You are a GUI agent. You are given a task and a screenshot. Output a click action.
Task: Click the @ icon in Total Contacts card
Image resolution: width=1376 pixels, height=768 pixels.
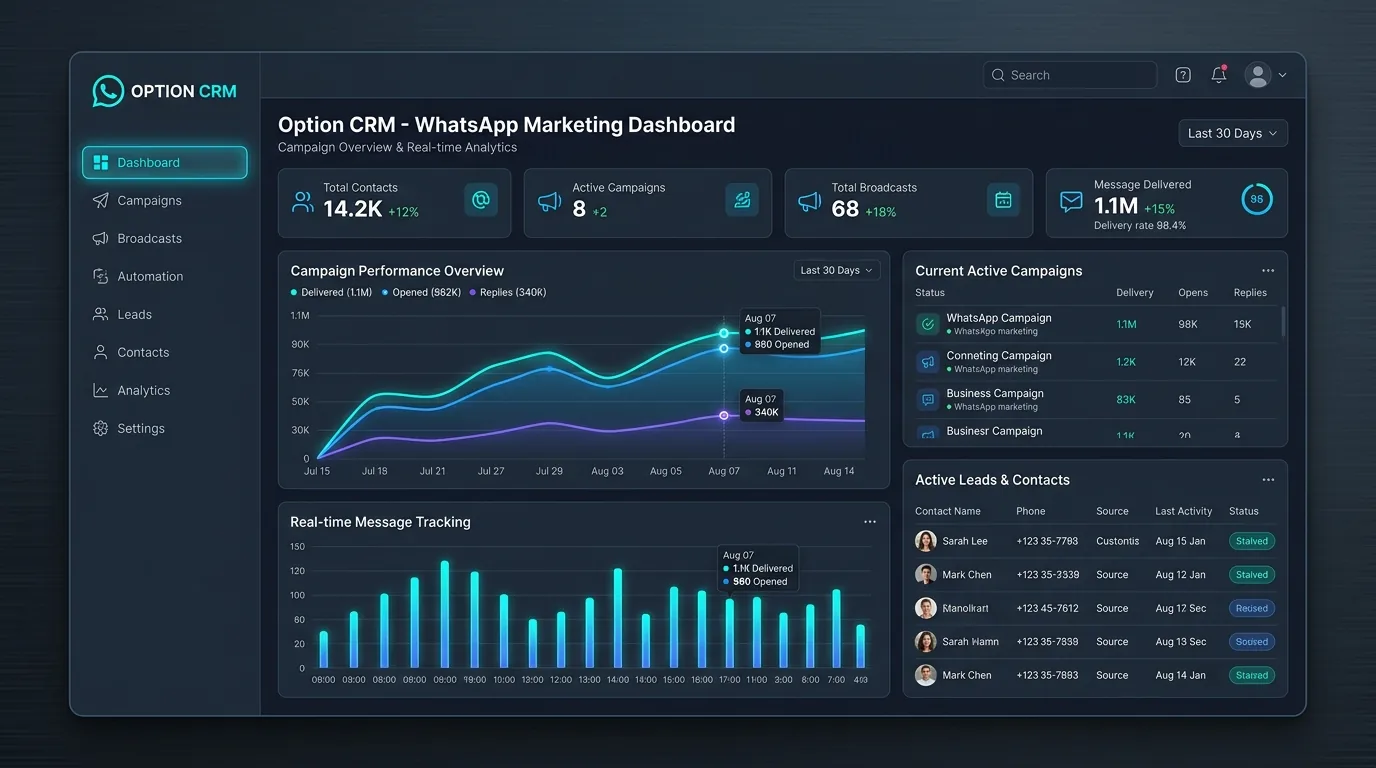pyautogui.click(x=481, y=200)
